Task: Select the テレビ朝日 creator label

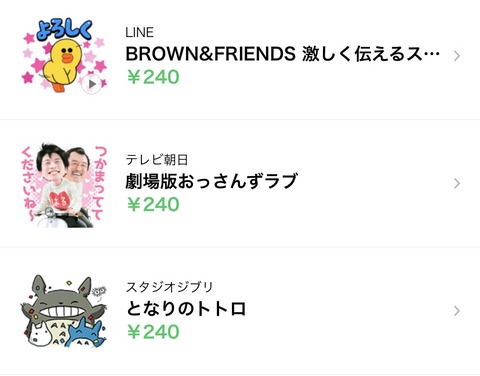Action: click(x=157, y=160)
